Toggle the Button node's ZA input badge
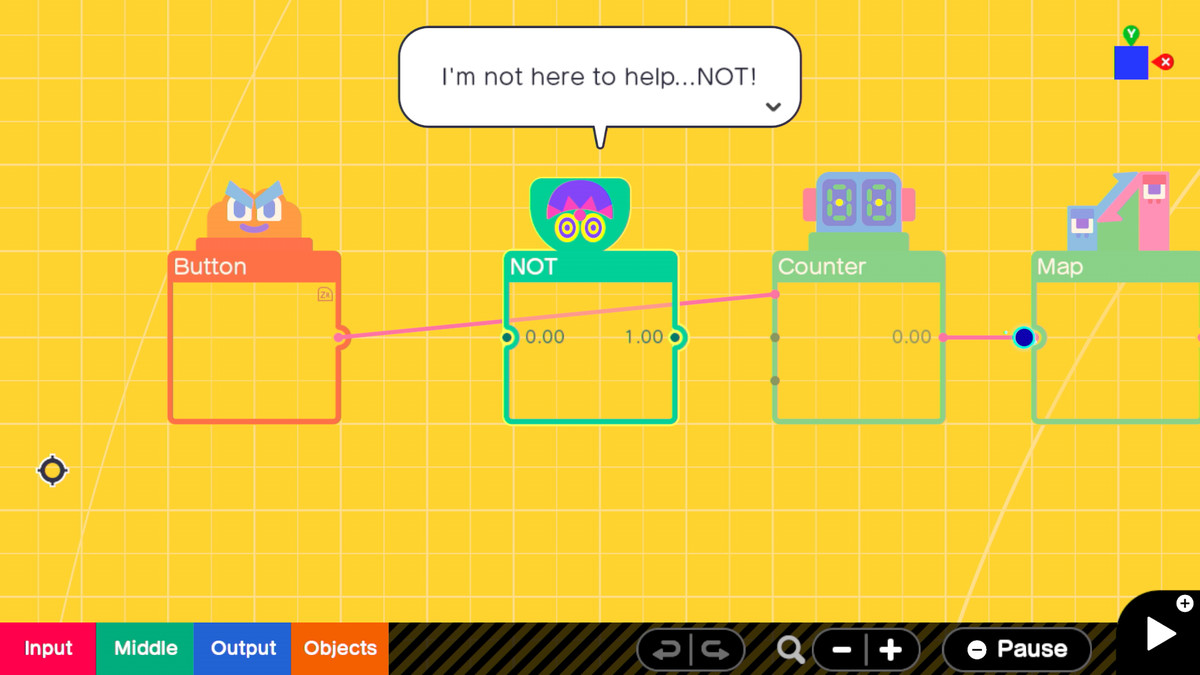The height and width of the screenshot is (675, 1200). pos(324,294)
